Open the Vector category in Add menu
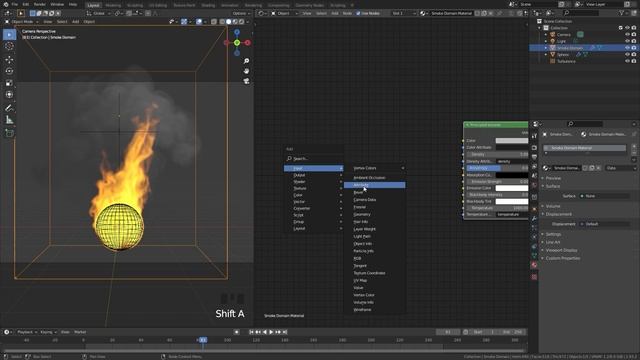This screenshot has height=360, width=640. 313,202
